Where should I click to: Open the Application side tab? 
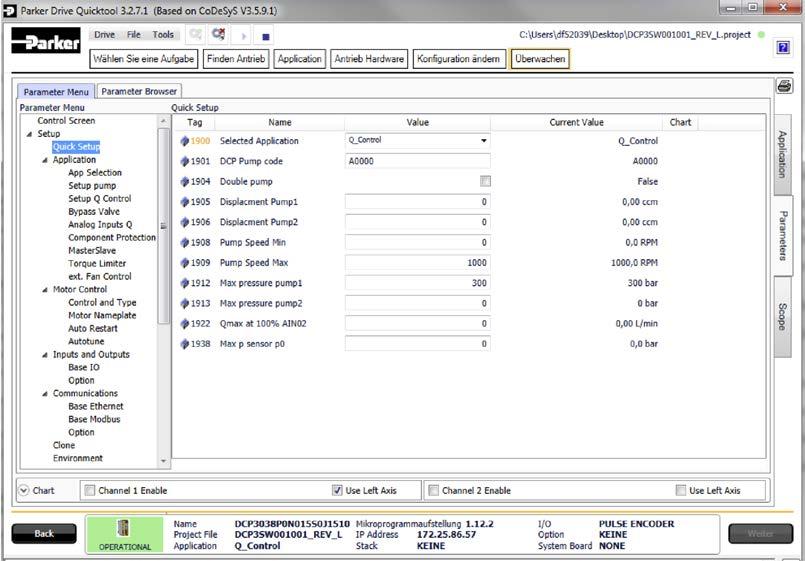782,154
